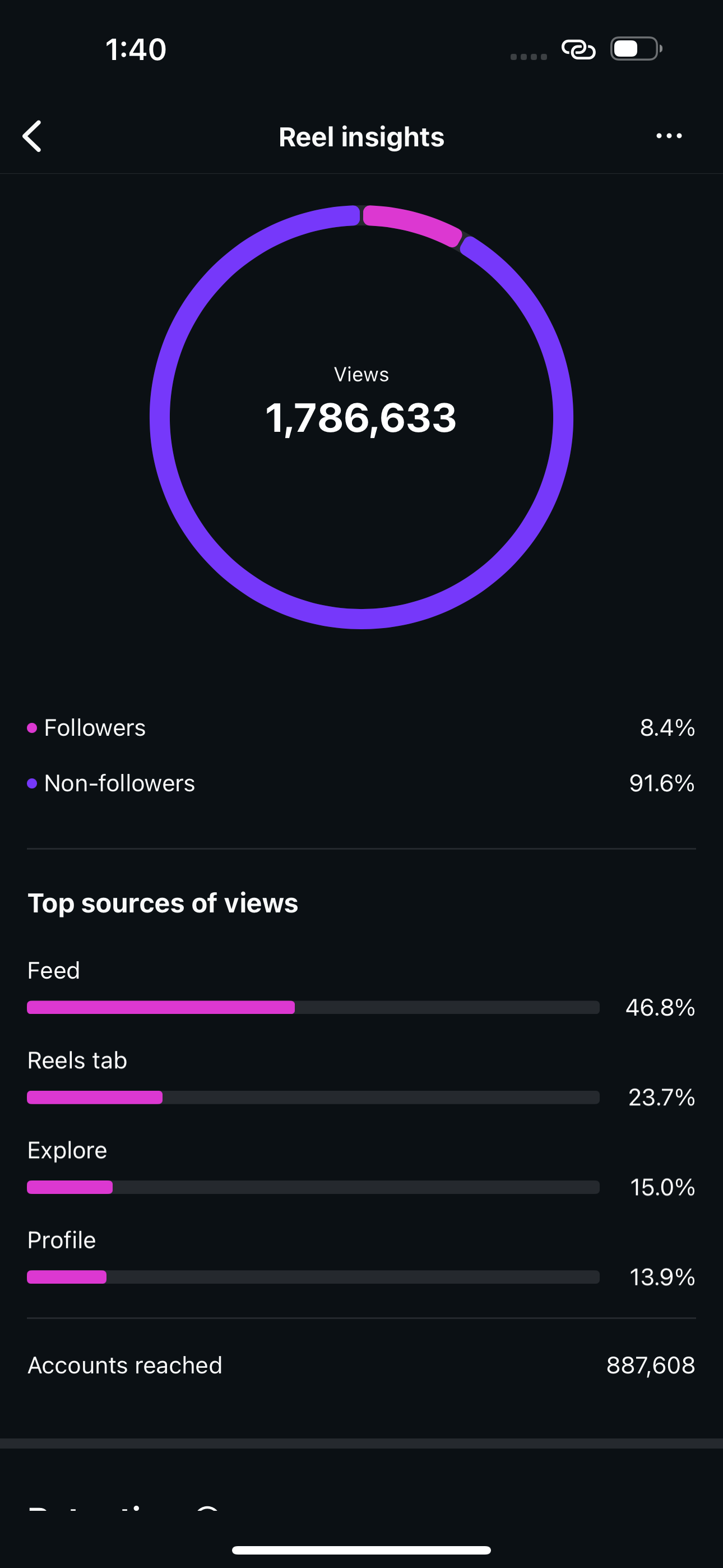Tap the personal hotspot link icon

(x=578, y=49)
